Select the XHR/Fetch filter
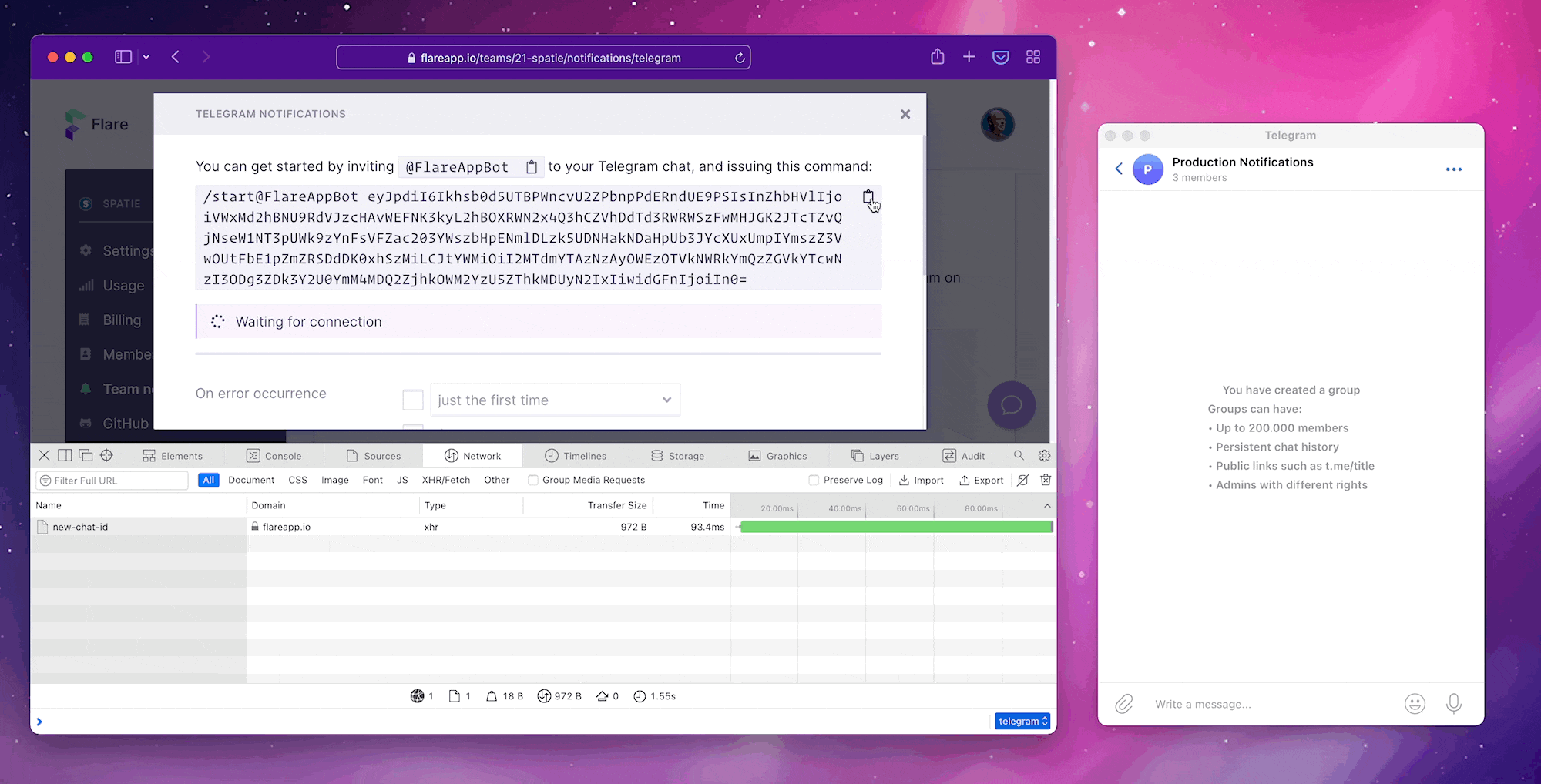The width and height of the screenshot is (1541, 784). pyautogui.click(x=445, y=480)
